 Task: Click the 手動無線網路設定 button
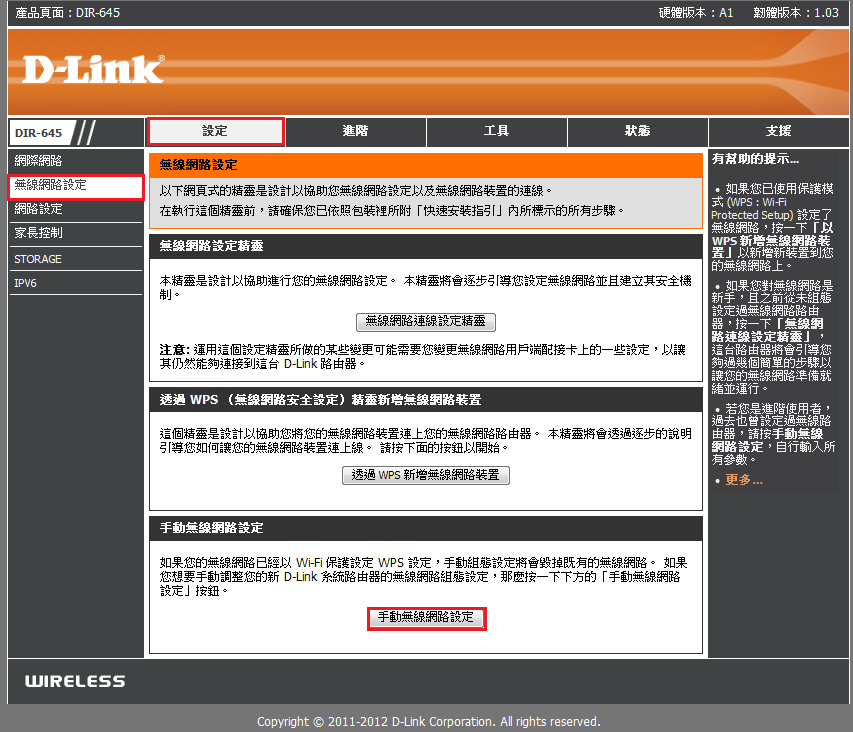(x=426, y=618)
